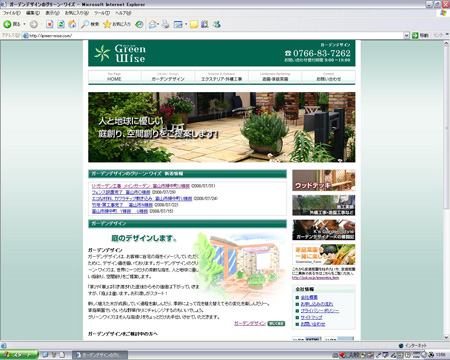
Task: Click the system tray clock
Action: pyautogui.click(x=441, y=355)
